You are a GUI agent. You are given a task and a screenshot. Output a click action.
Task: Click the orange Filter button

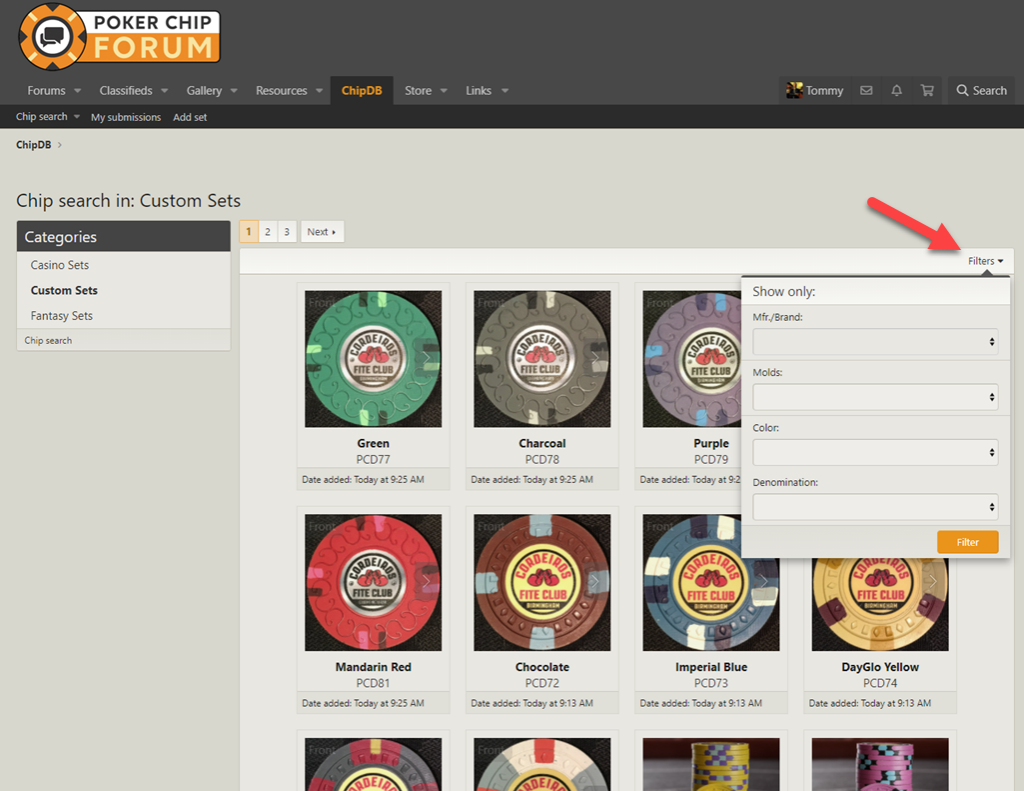click(967, 542)
